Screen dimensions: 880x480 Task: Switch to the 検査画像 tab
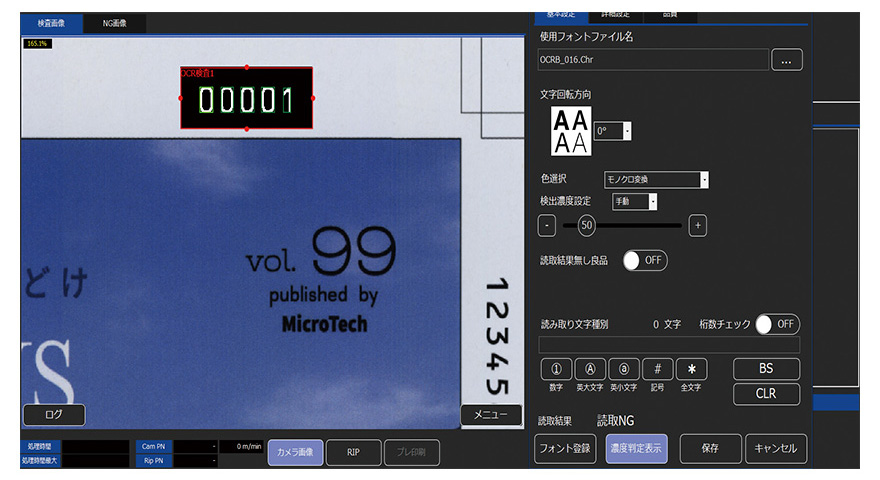click(52, 23)
